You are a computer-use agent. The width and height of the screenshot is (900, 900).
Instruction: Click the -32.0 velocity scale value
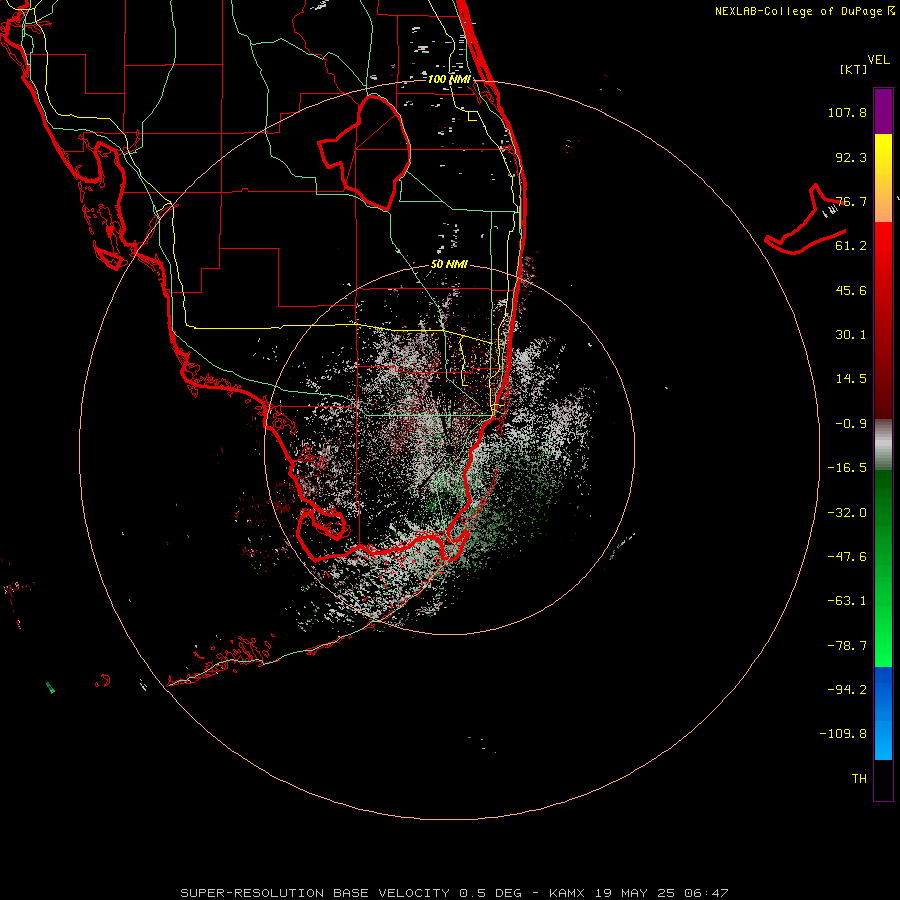[847, 513]
